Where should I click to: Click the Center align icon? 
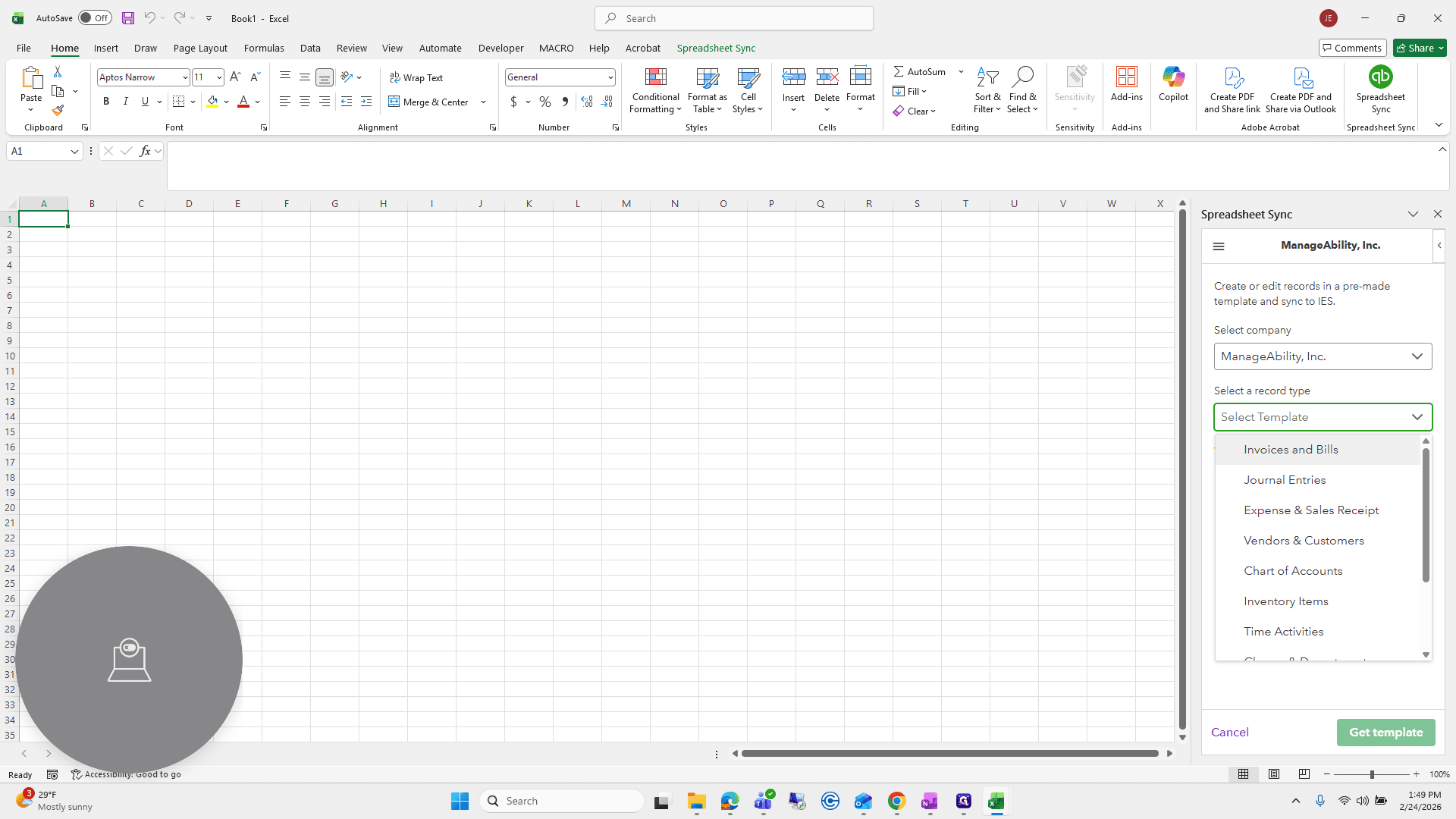tap(305, 102)
